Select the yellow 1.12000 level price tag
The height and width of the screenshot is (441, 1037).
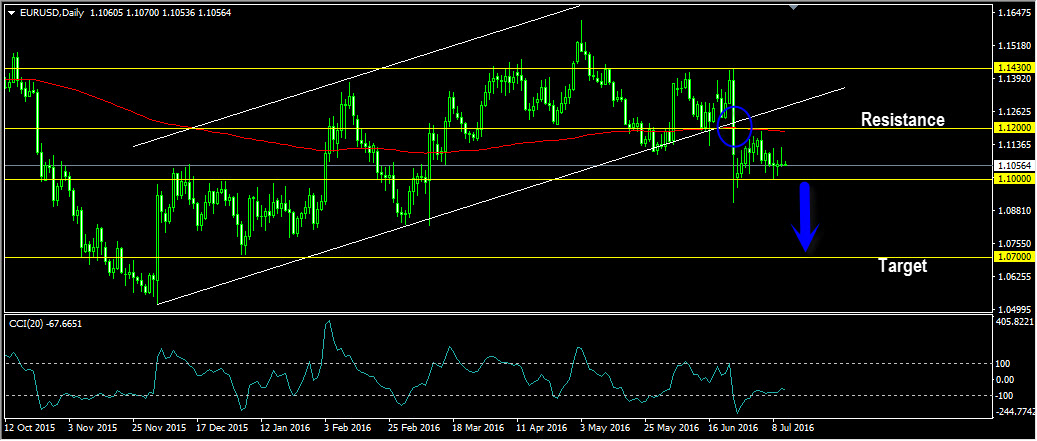pos(1013,128)
